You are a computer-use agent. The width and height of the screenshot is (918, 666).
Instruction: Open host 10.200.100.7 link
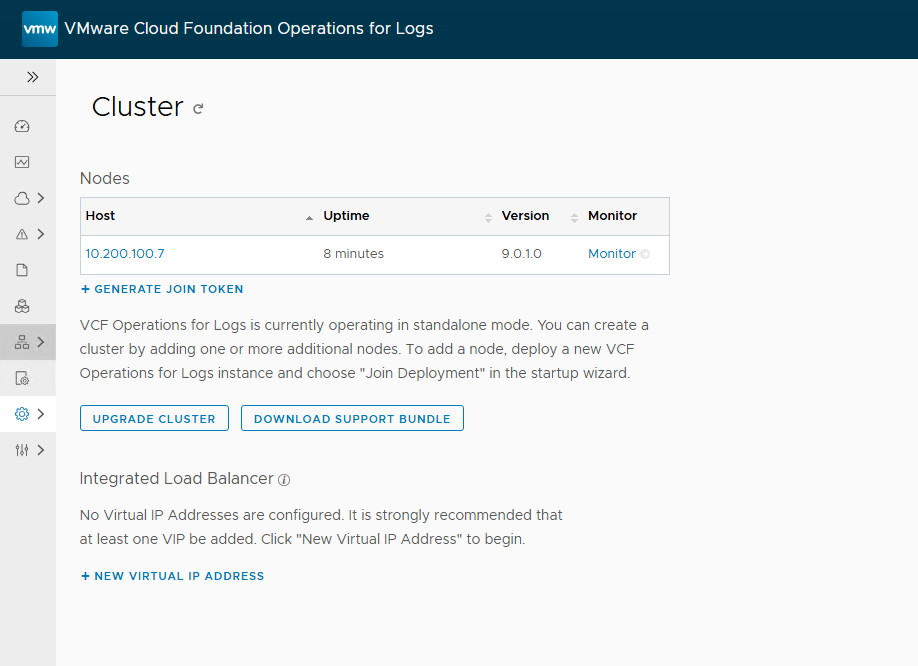125,254
